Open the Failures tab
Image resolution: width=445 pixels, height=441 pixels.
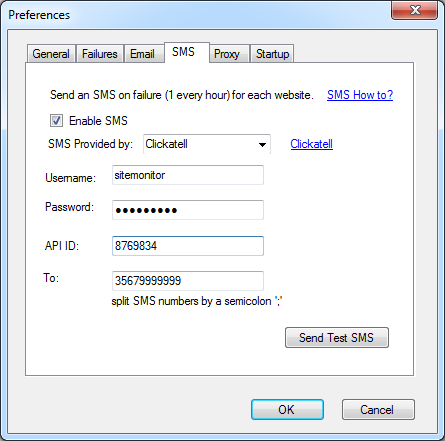coord(100,54)
